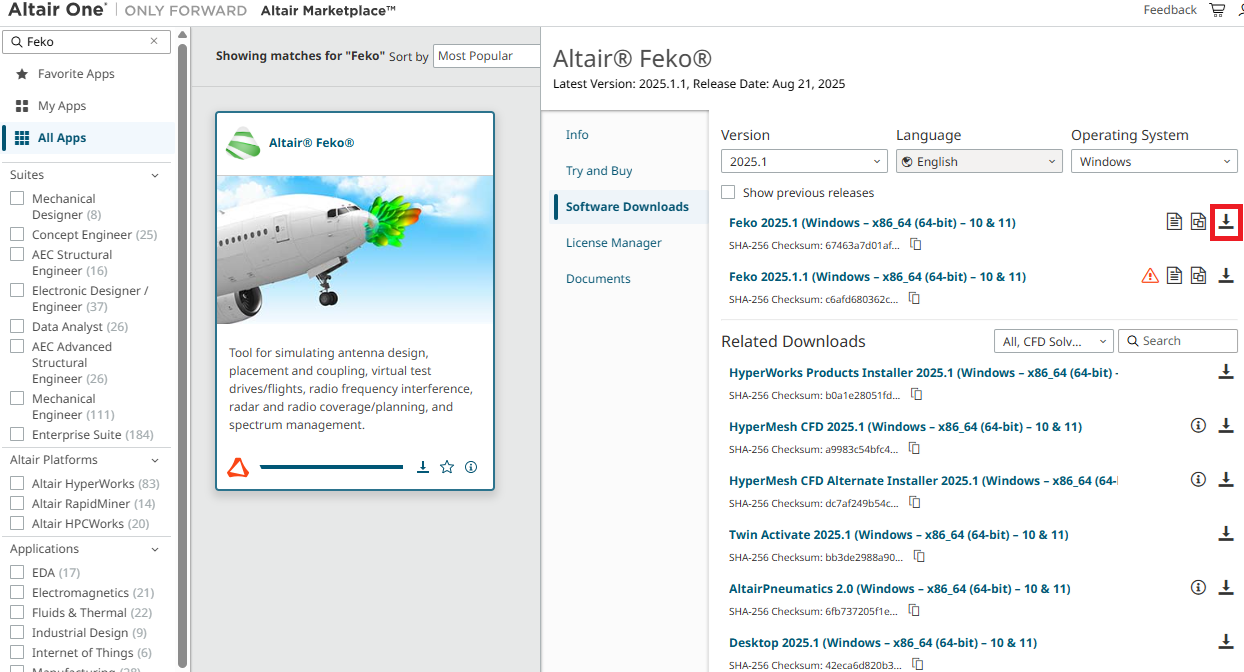Switch to the Try and Buy tab
The image size is (1244, 672).
[x=599, y=170]
